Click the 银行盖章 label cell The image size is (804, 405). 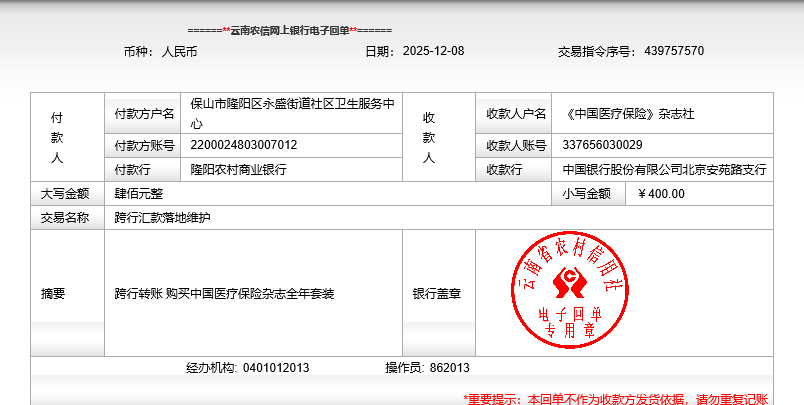pos(437,294)
